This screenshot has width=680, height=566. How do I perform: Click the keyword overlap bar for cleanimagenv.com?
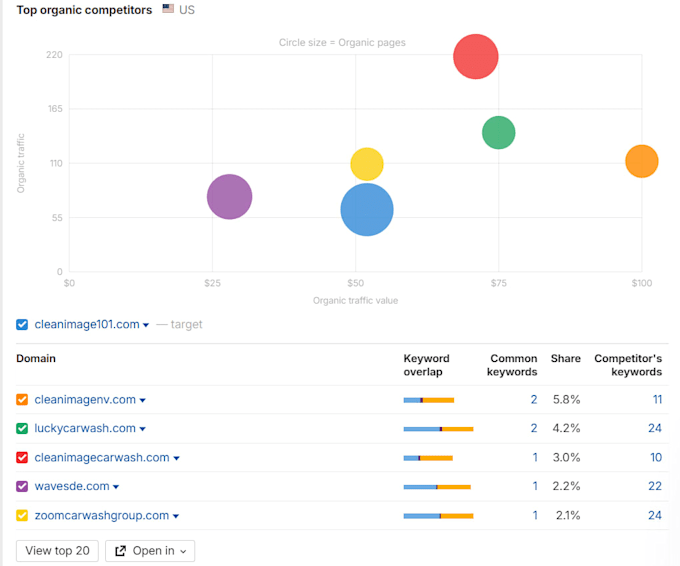point(428,400)
